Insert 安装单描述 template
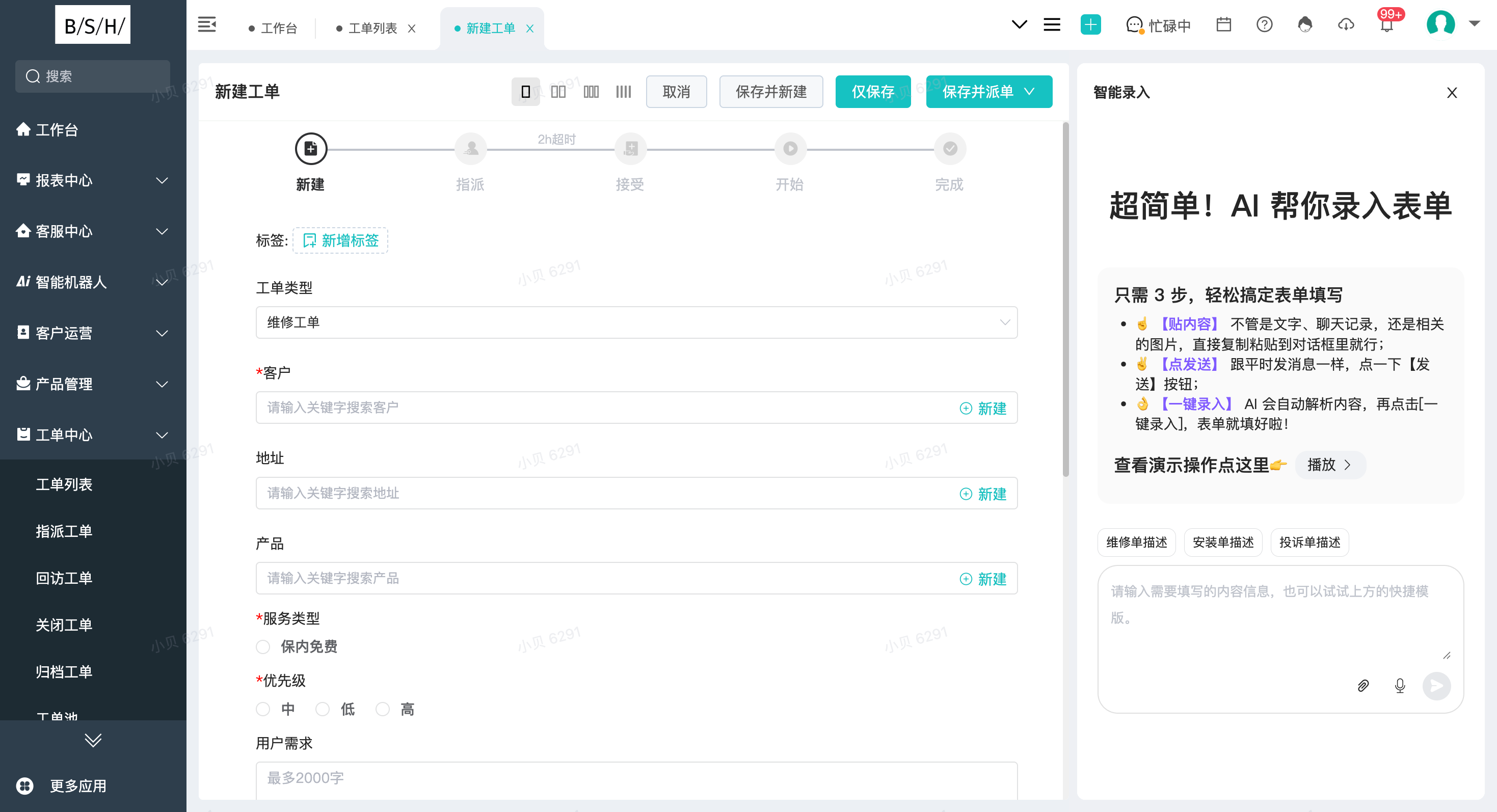 (x=1223, y=543)
